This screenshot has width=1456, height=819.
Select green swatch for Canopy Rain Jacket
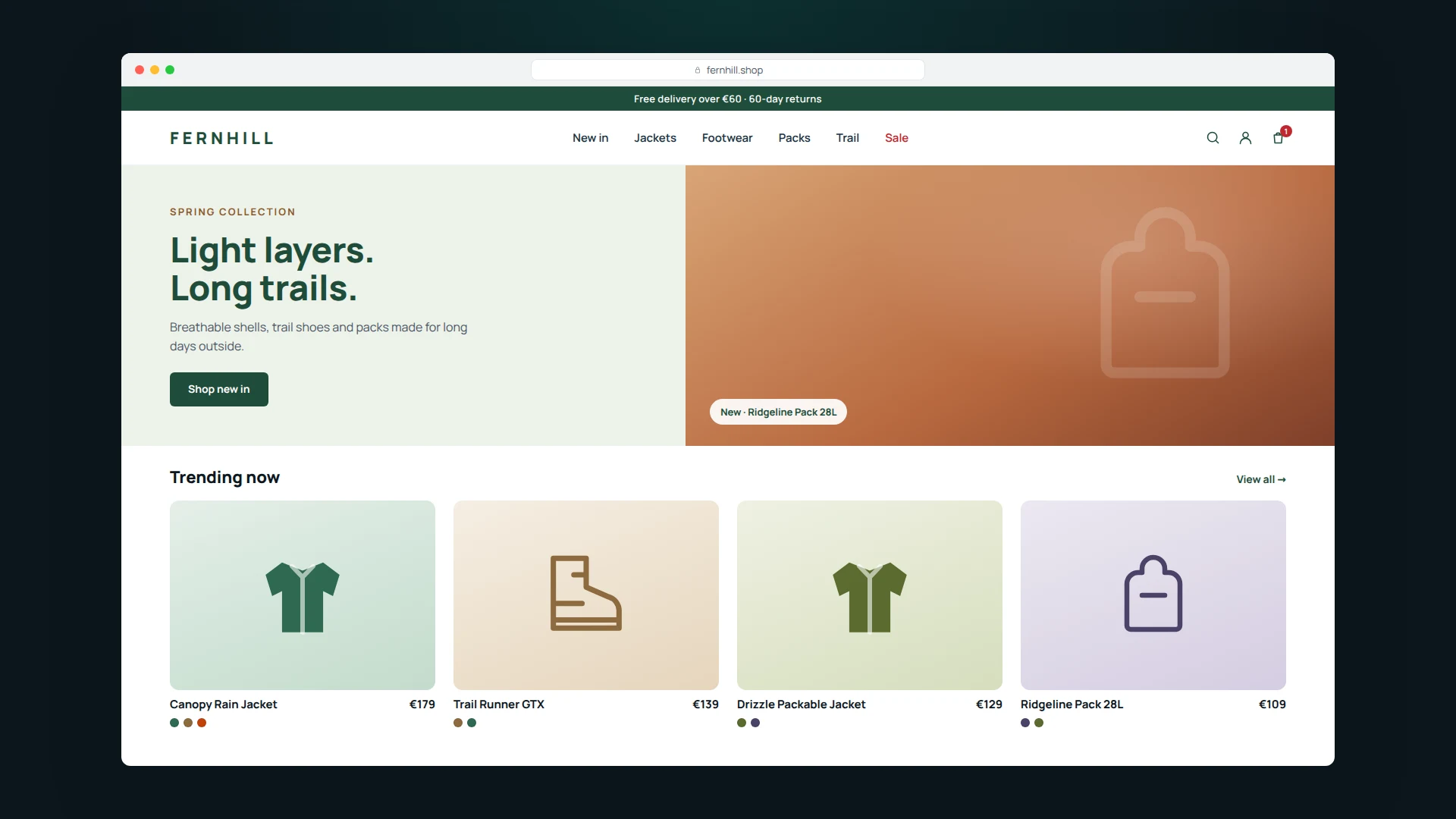[174, 723]
